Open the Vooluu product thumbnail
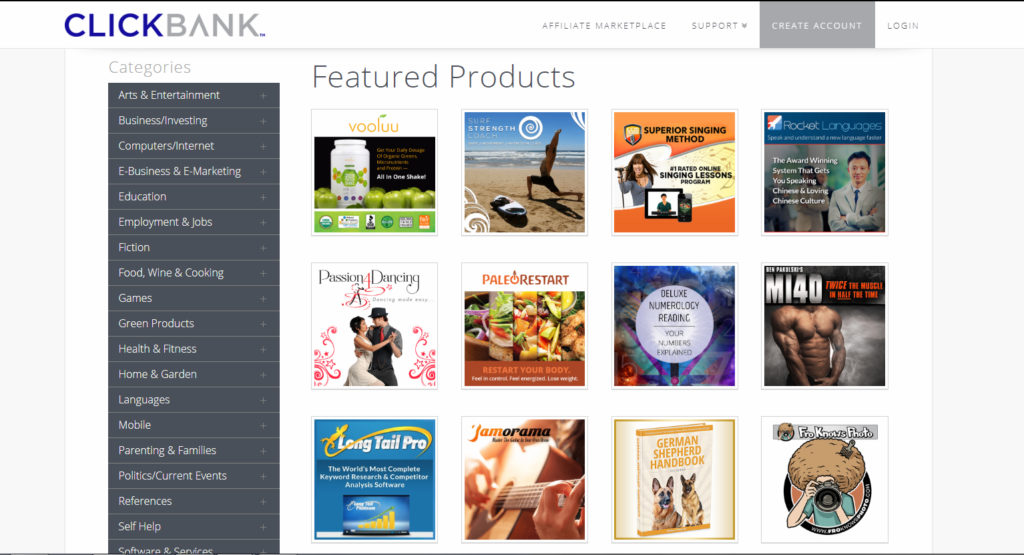 coord(374,172)
